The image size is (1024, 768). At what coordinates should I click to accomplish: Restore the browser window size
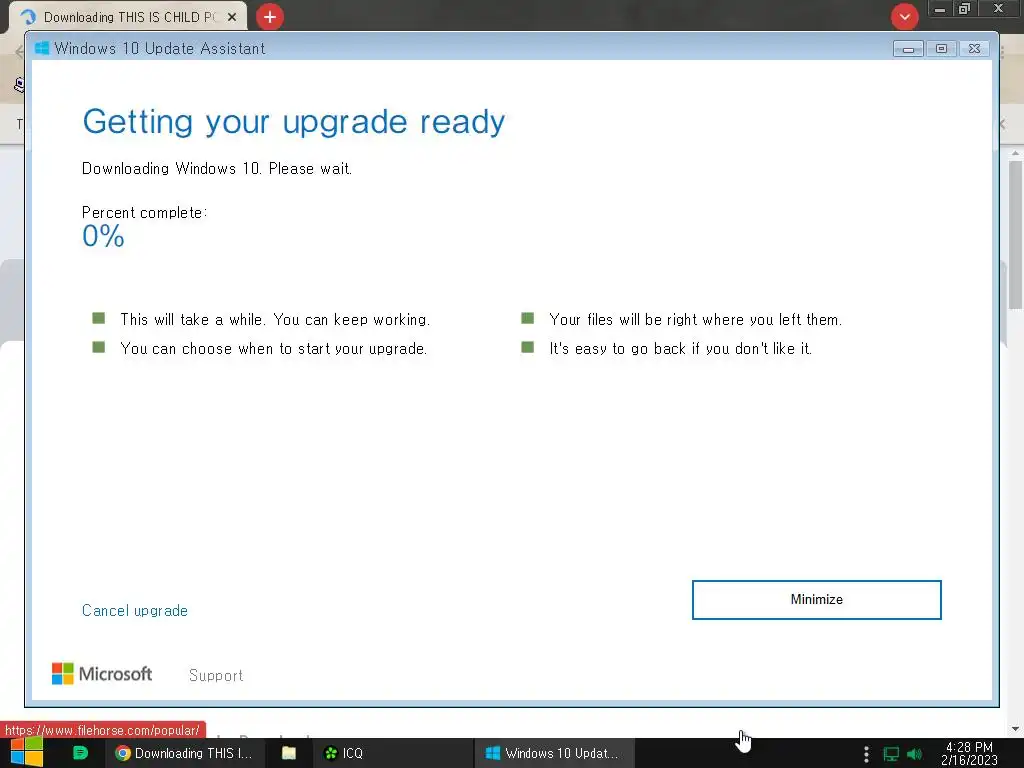(964, 9)
